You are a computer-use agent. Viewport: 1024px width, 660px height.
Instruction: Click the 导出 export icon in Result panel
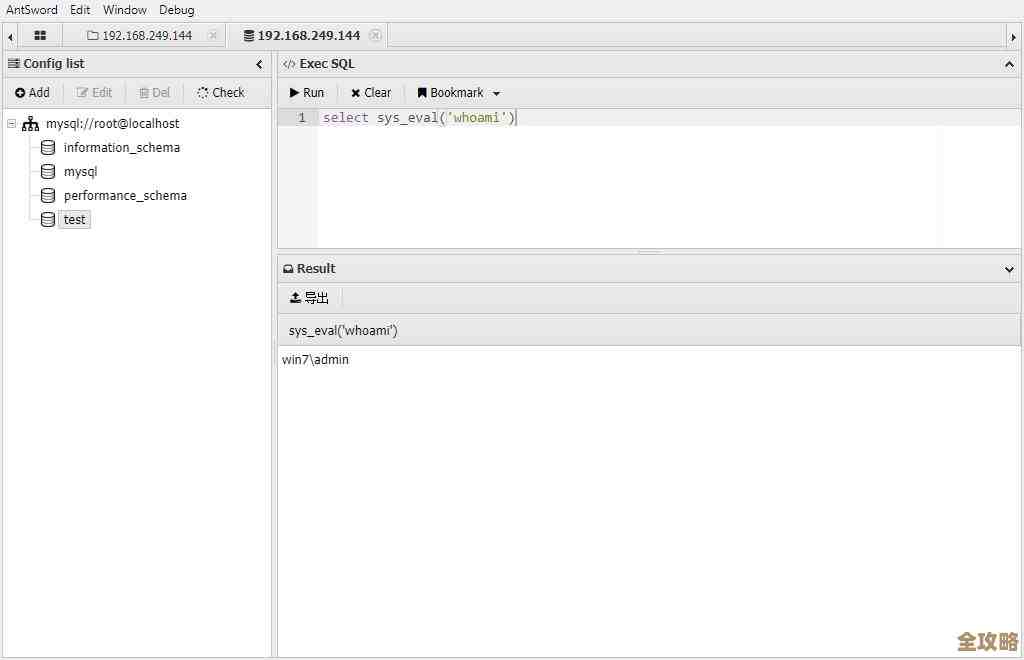pos(297,297)
